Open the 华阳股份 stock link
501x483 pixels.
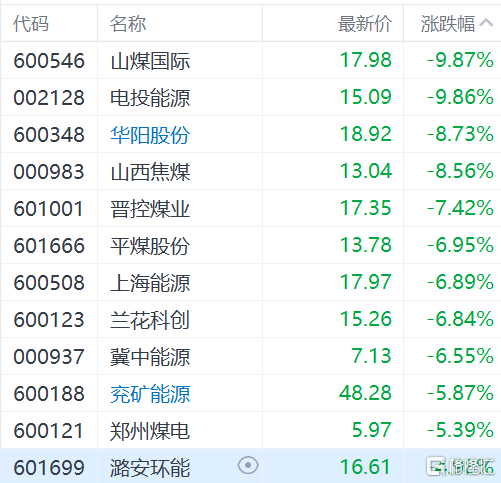(150, 135)
